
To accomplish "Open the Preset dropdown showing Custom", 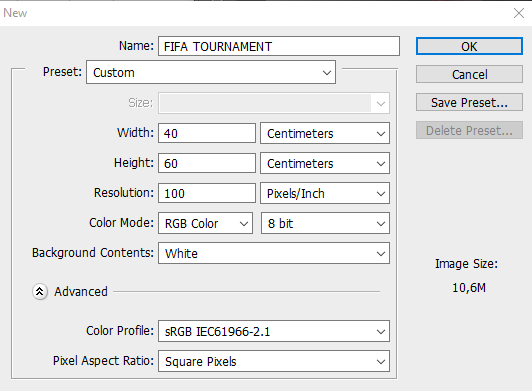I will pyautogui.click(x=211, y=72).
